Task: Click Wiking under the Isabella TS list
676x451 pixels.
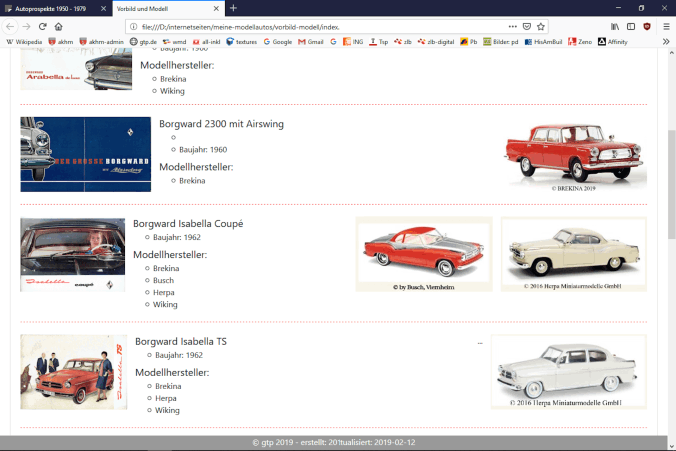Action: (x=167, y=410)
